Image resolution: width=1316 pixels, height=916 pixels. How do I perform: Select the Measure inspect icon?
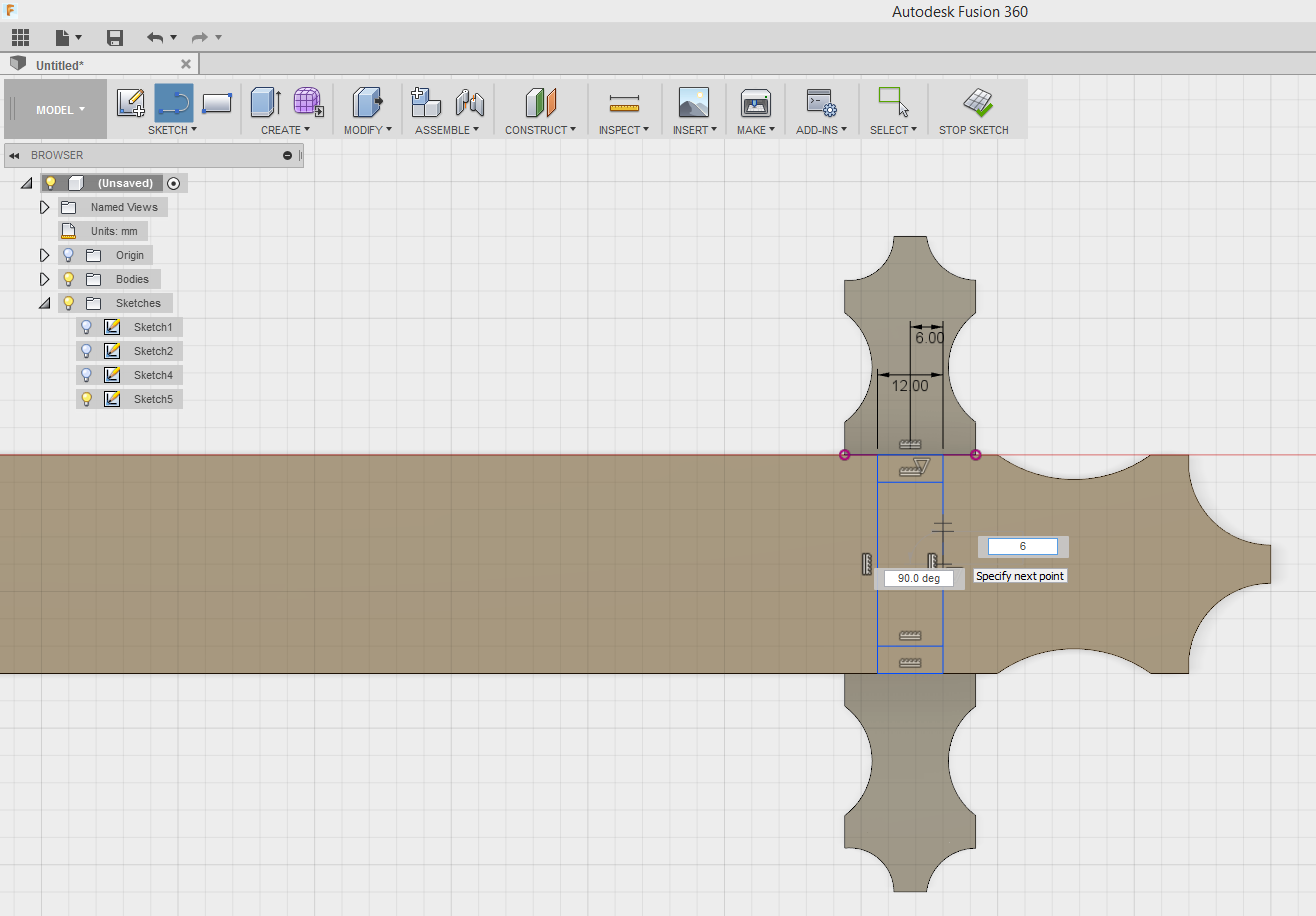(x=624, y=103)
